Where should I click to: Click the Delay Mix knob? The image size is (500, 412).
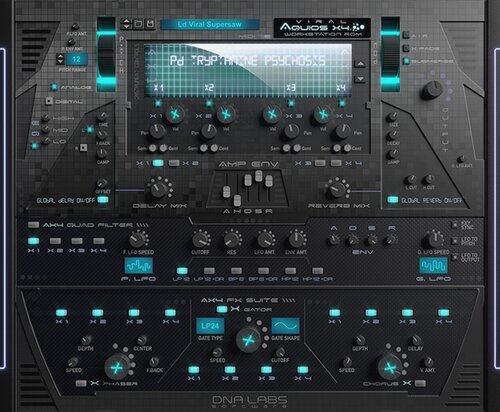click(x=159, y=189)
